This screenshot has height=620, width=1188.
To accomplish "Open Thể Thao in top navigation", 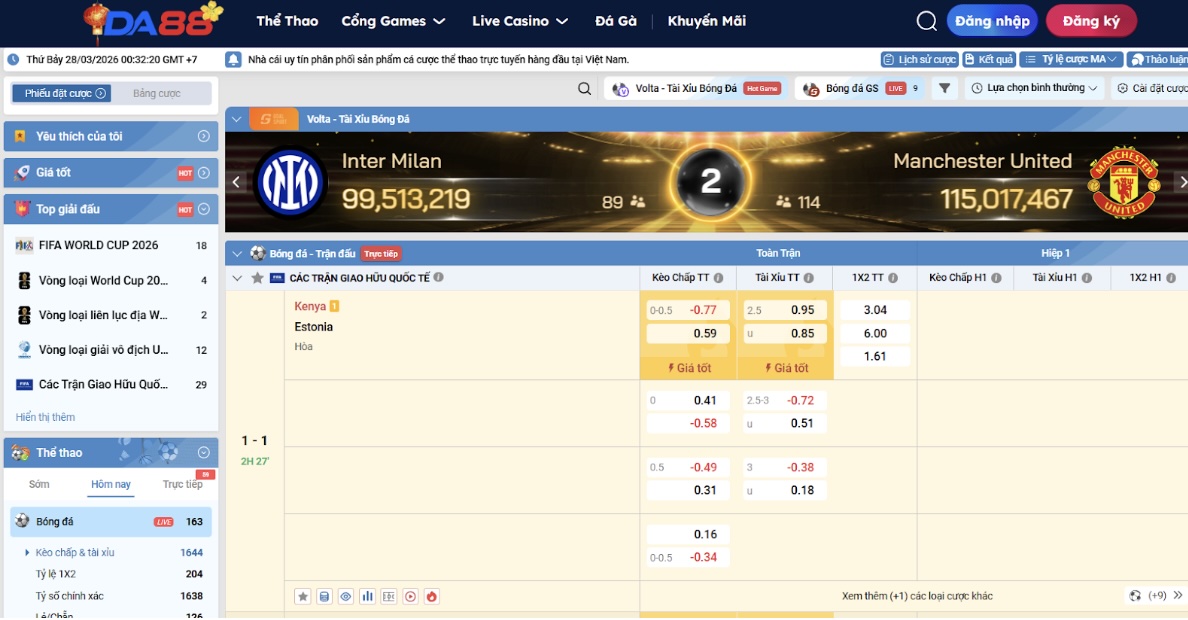I will 287,21.
